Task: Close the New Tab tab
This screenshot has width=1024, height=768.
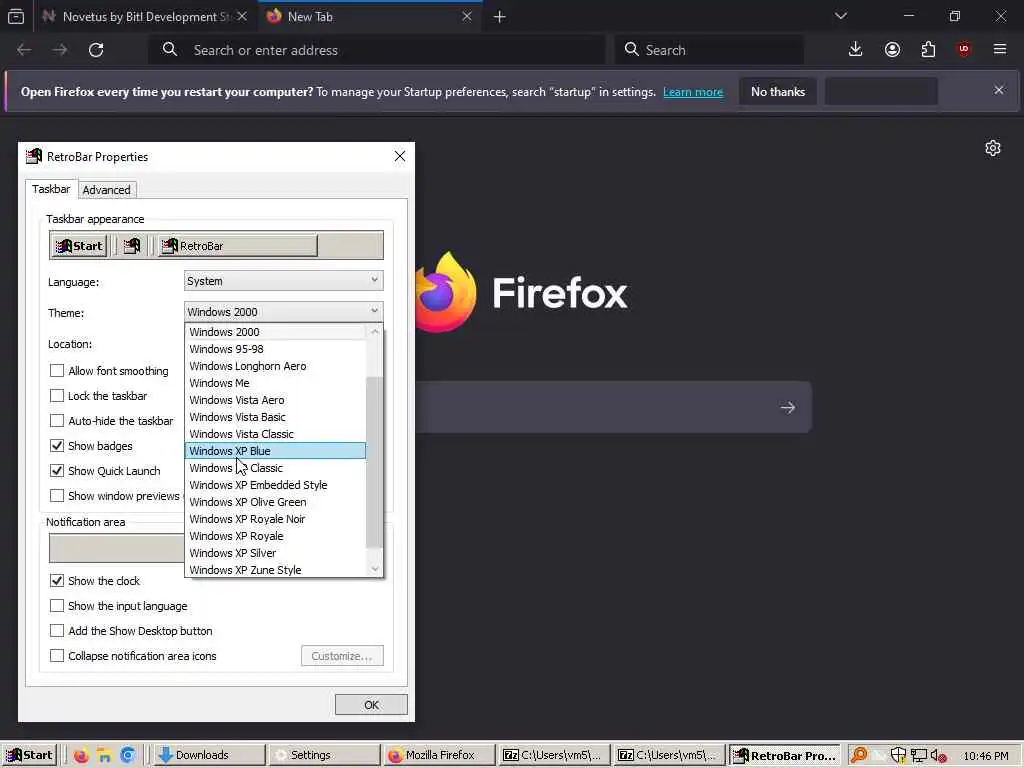Action: click(x=467, y=16)
